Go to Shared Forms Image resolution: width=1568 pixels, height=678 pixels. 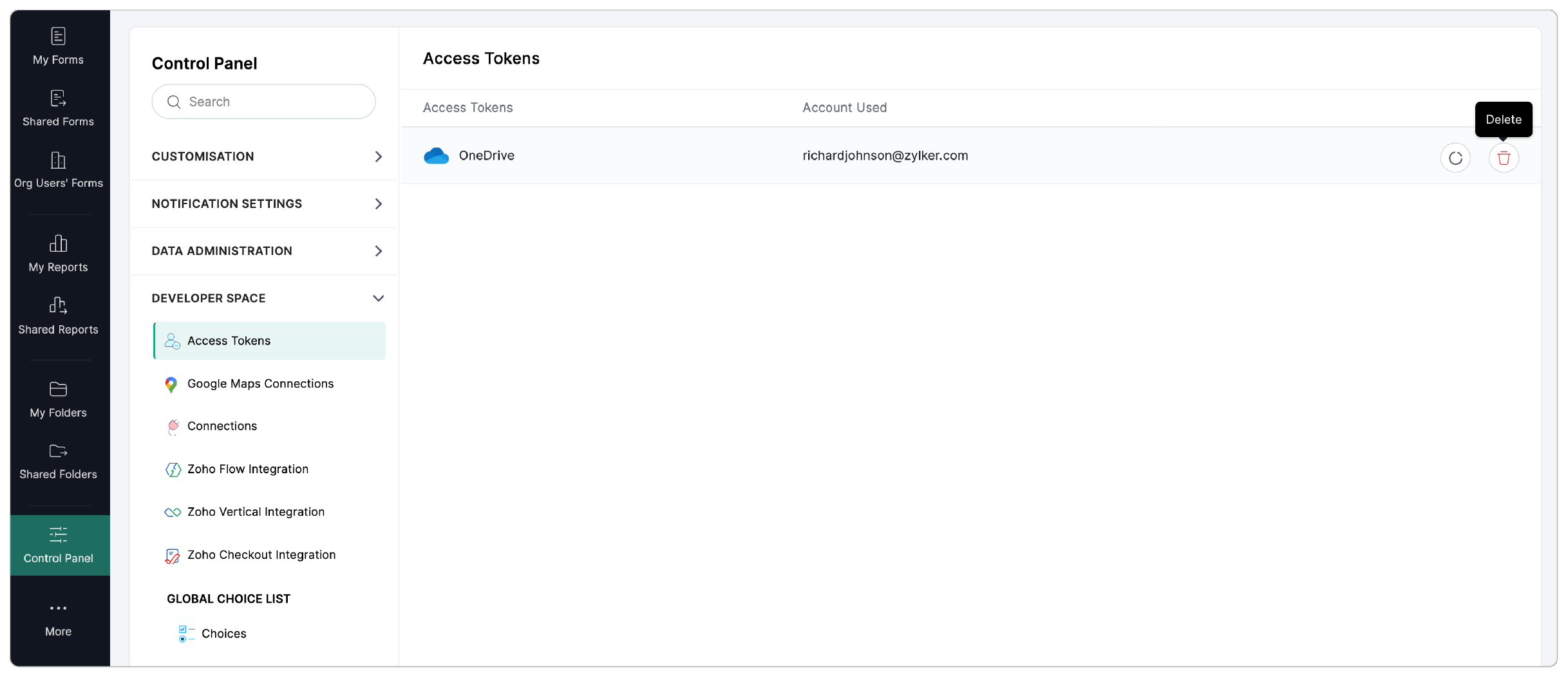[x=58, y=108]
